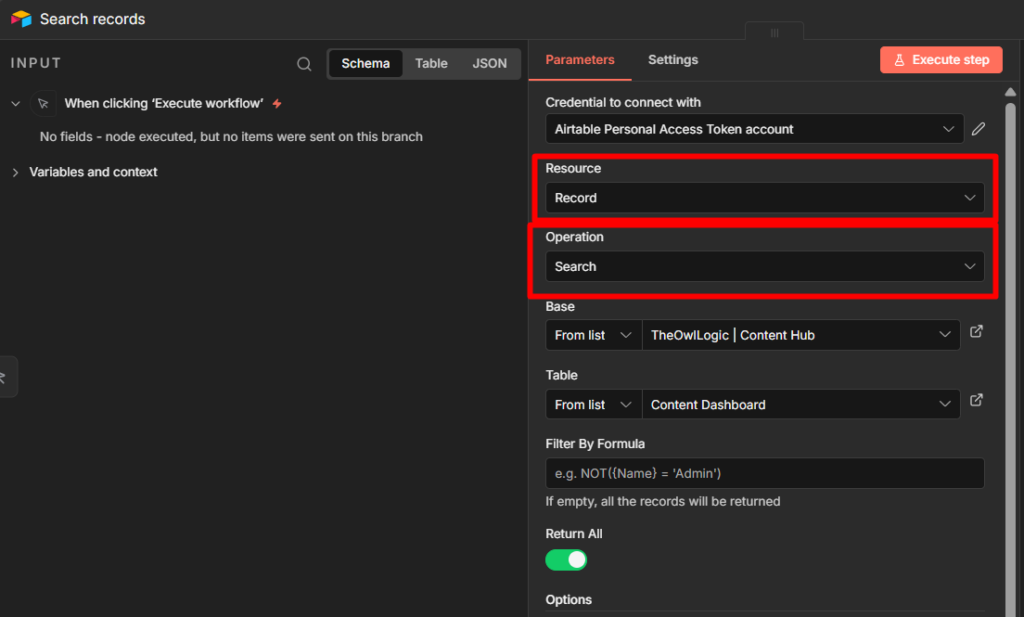Switch to the Settings tab
1024x617 pixels.
[x=673, y=60]
